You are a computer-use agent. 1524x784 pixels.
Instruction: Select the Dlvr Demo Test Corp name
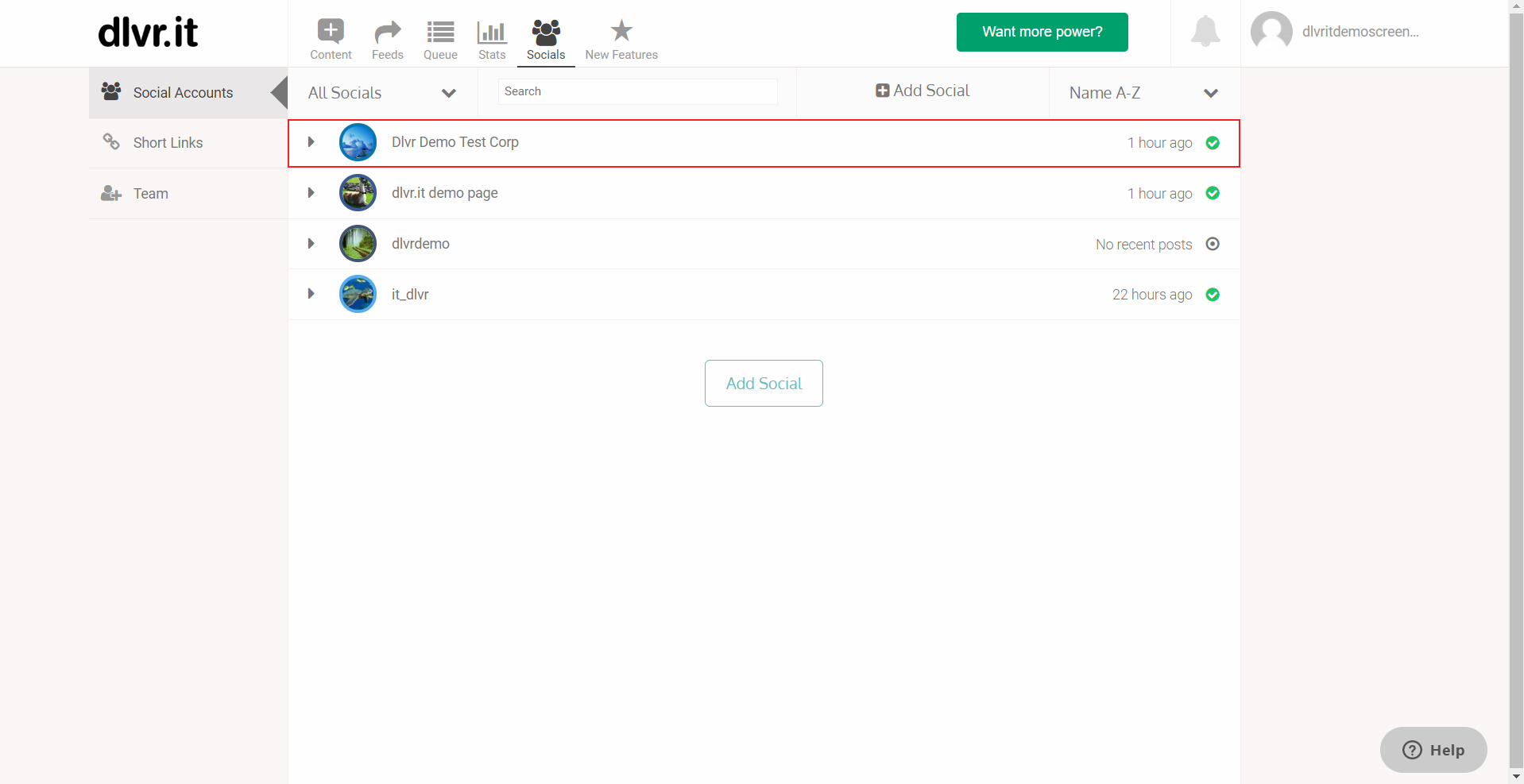[x=454, y=142]
